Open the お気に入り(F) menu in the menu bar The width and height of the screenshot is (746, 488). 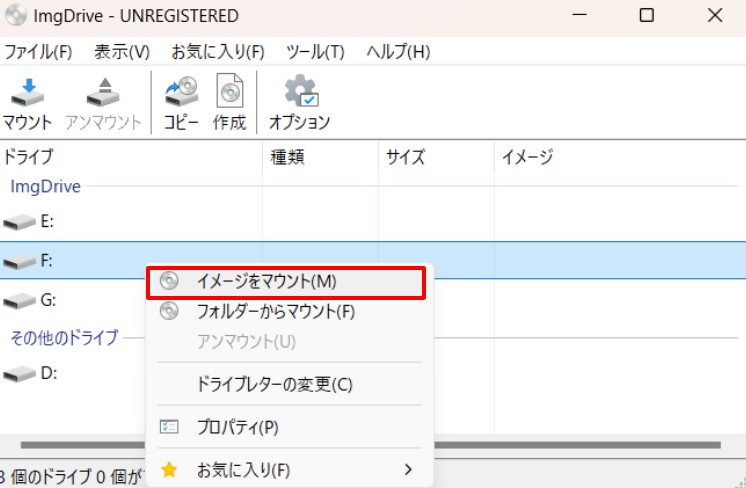pos(218,51)
